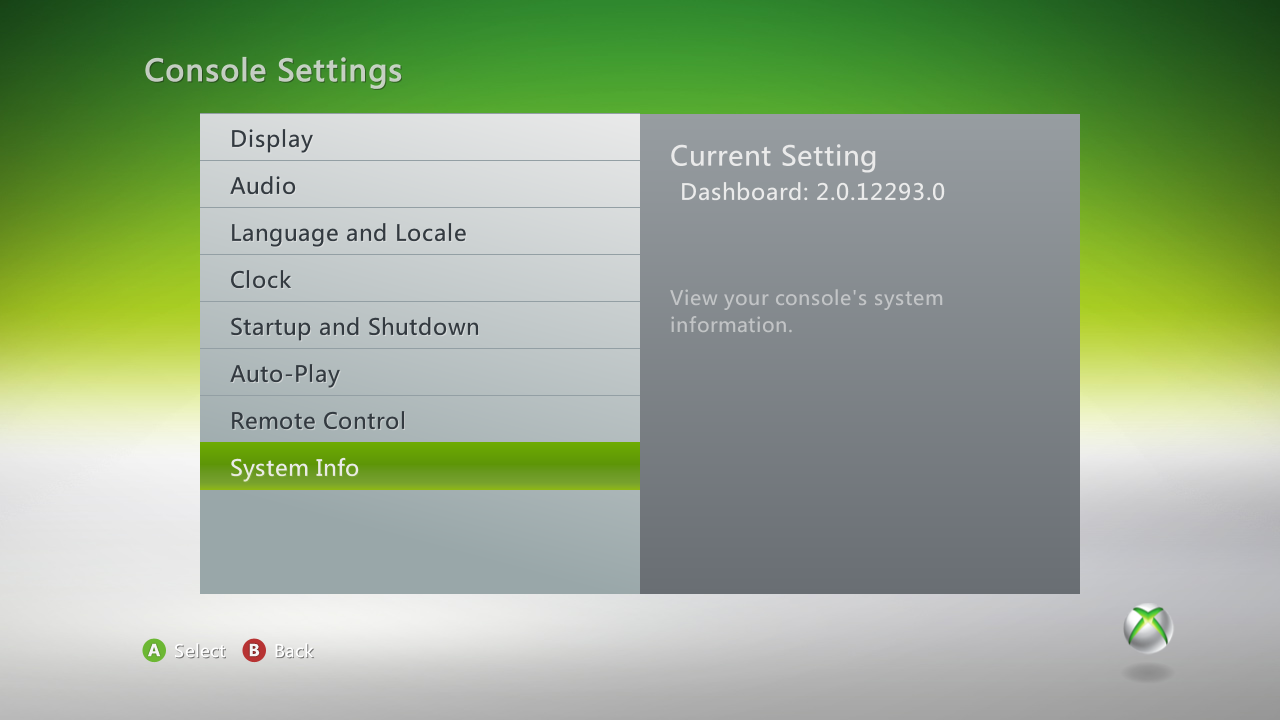The height and width of the screenshot is (720, 1280).
Task: Select Auto-Play from the list
Action: click(x=420, y=372)
